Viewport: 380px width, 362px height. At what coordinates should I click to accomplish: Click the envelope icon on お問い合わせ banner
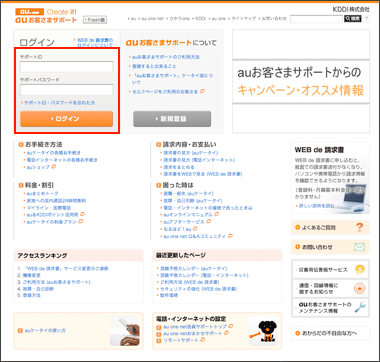point(359,247)
